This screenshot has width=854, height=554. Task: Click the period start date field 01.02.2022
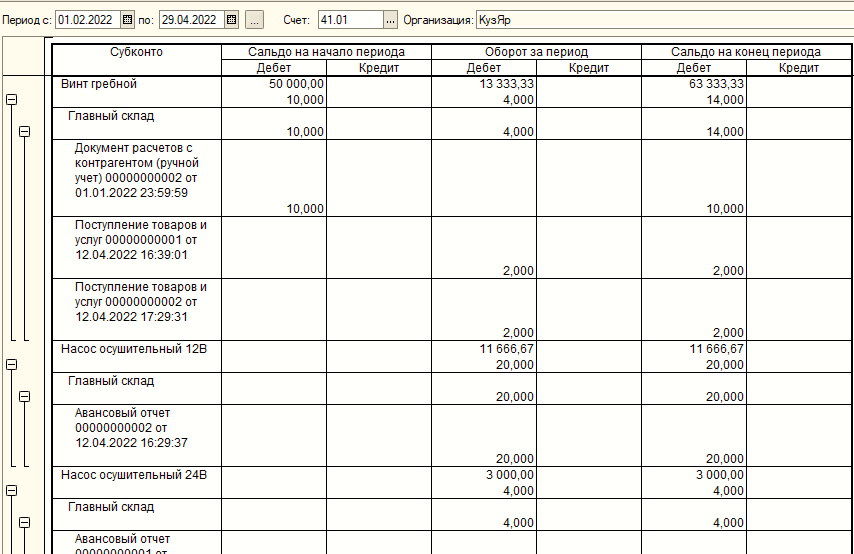tap(88, 20)
